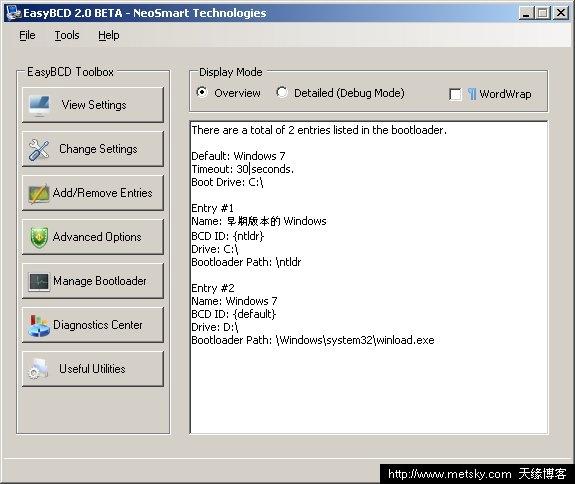
Task: Click the EasyBCD title bar app icon
Action: click(14, 13)
